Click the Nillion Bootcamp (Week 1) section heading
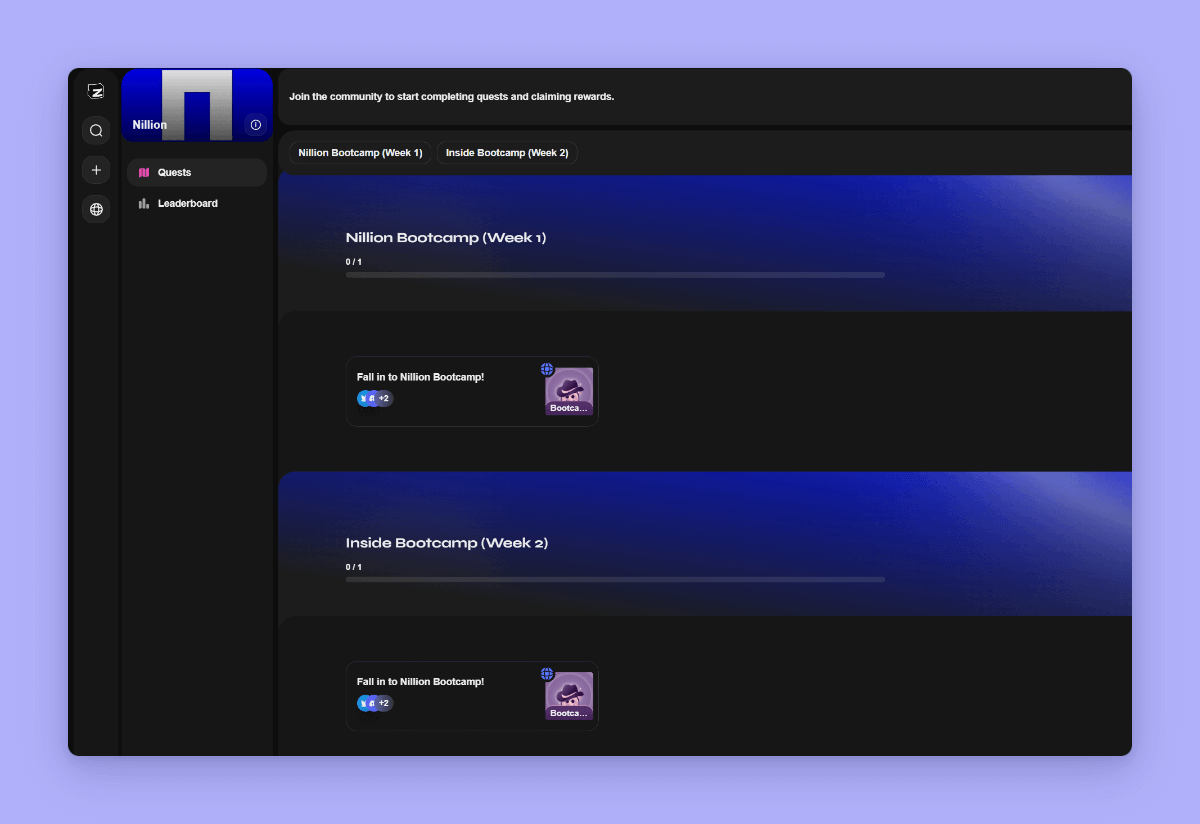 pyautogui.click(x=446, y=238)
